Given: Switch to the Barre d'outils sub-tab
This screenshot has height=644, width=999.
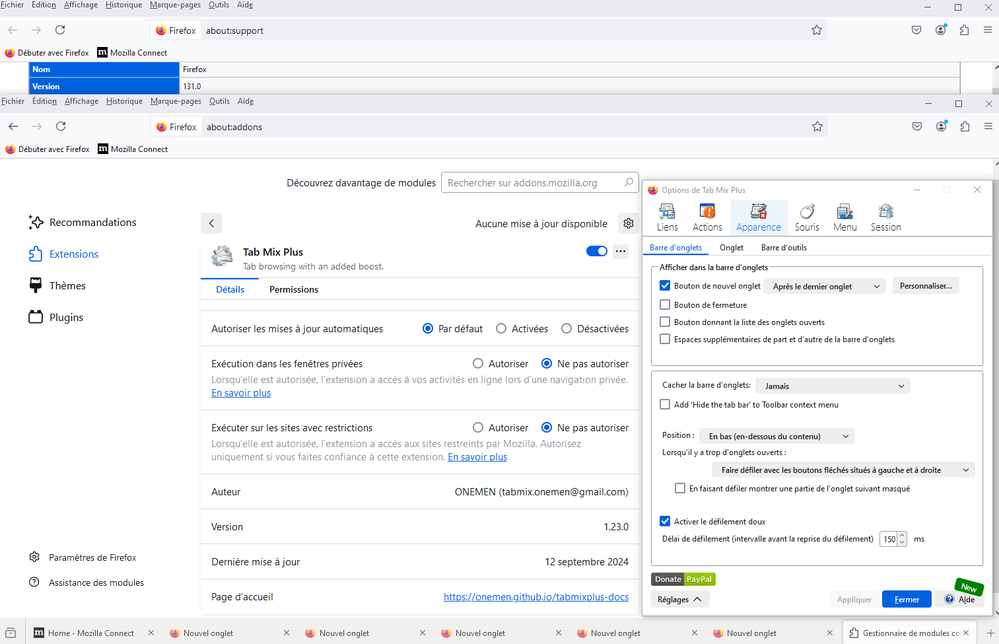Looking at the screenshot, I should [784, 247].
